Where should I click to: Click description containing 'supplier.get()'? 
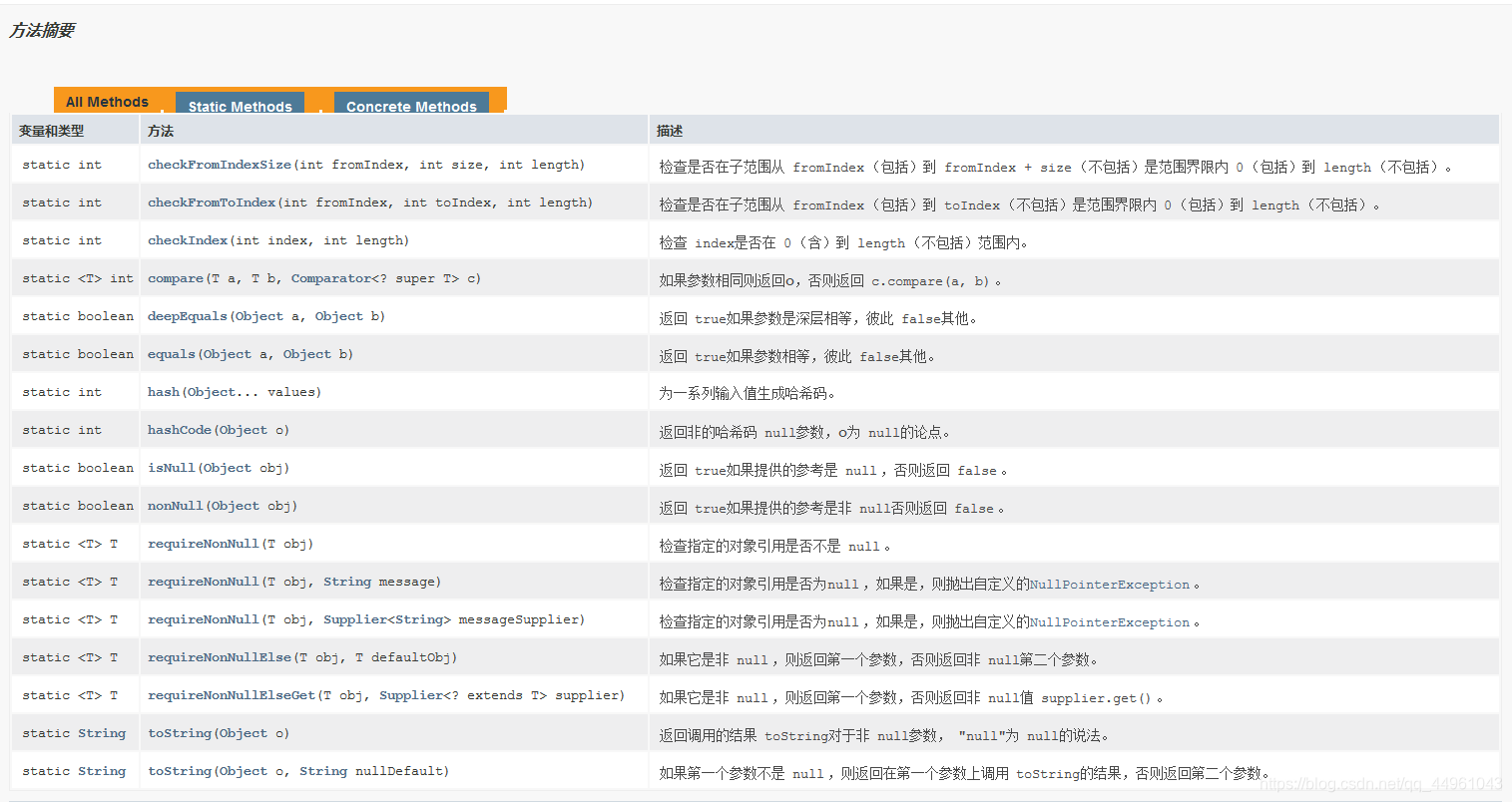[911, 697]
